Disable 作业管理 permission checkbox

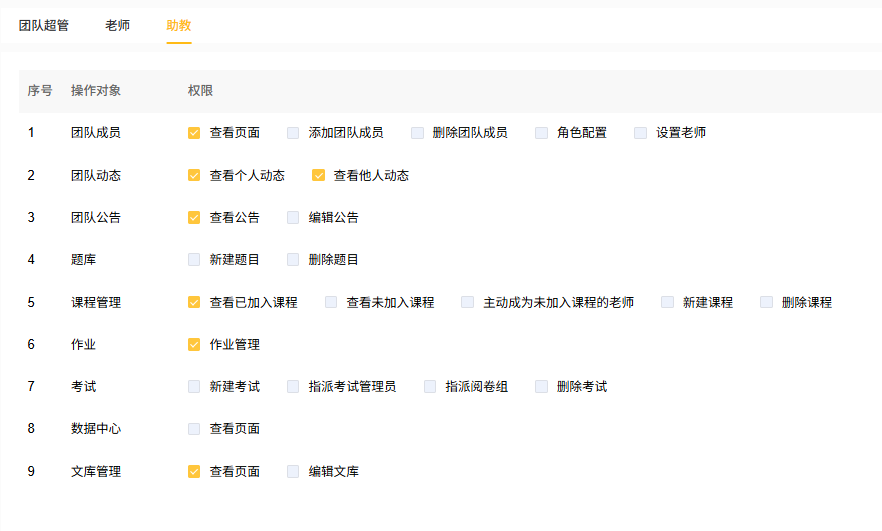(194, 345)
